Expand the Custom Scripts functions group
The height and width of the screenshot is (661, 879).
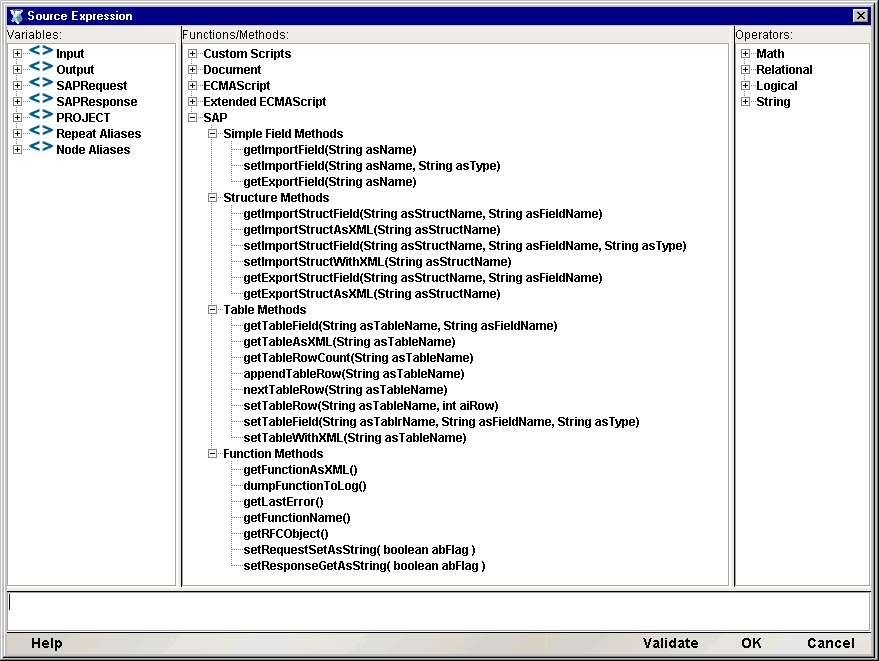point(192,53)
